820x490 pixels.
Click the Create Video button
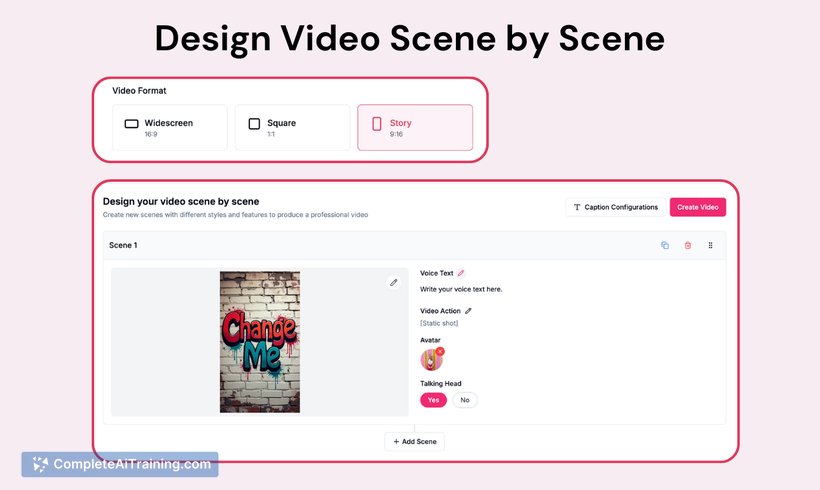[x=698, y=207]
